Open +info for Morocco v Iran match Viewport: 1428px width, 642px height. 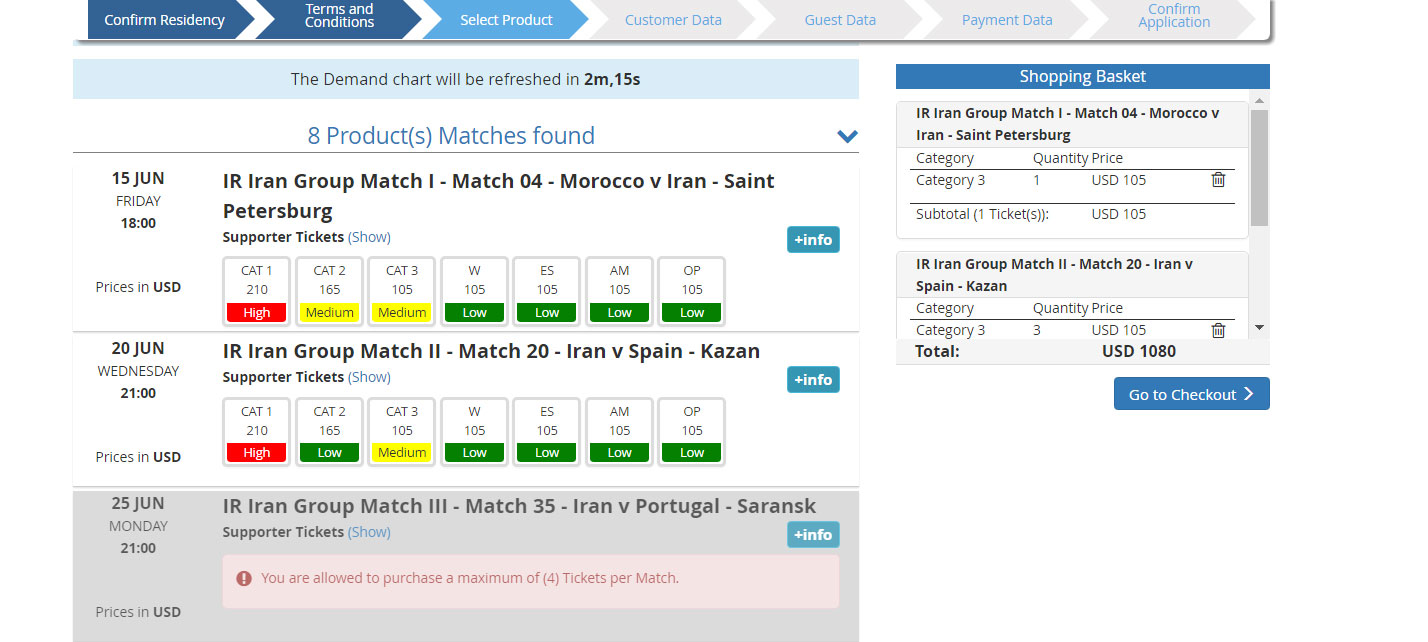(812, 240)
